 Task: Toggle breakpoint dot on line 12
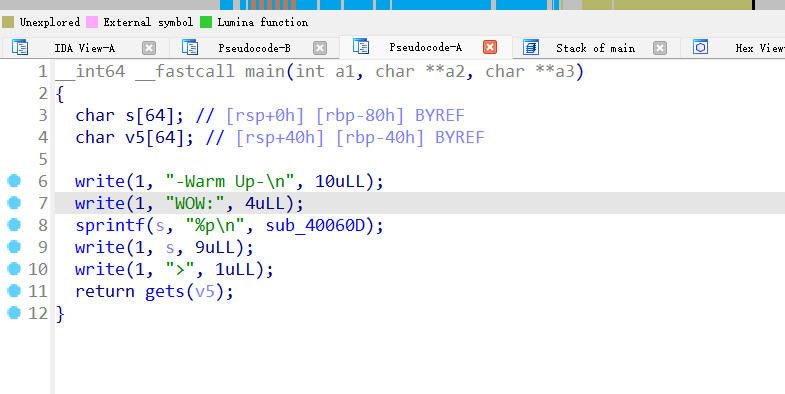pyautogui.click(x=14, y=313)
